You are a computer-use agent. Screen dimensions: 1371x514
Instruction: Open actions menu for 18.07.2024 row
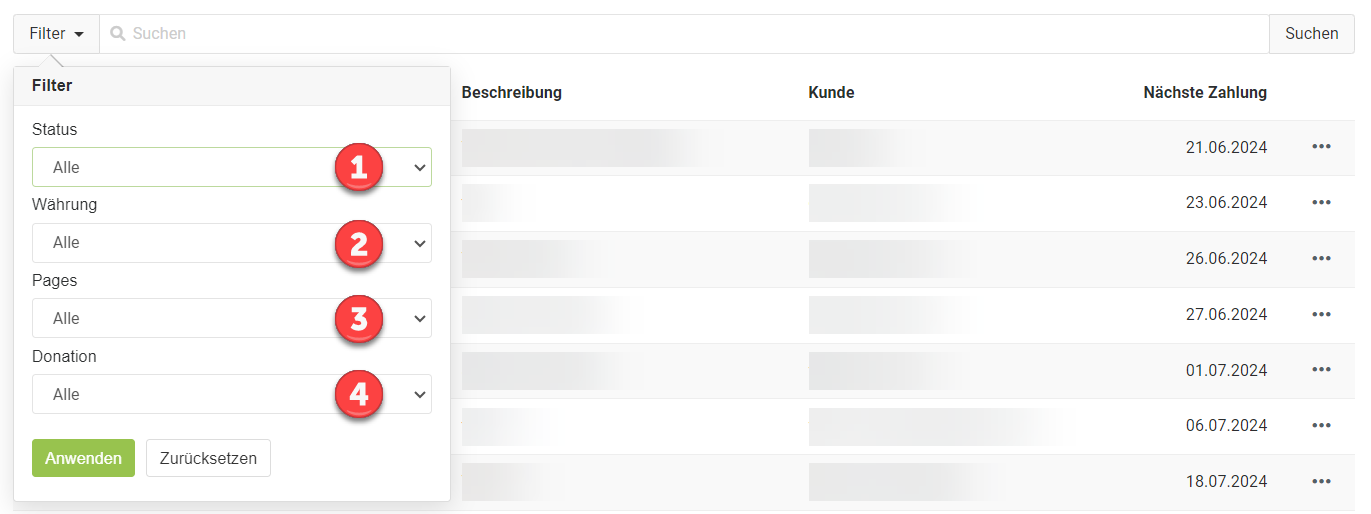click(x=1321, y=482)
